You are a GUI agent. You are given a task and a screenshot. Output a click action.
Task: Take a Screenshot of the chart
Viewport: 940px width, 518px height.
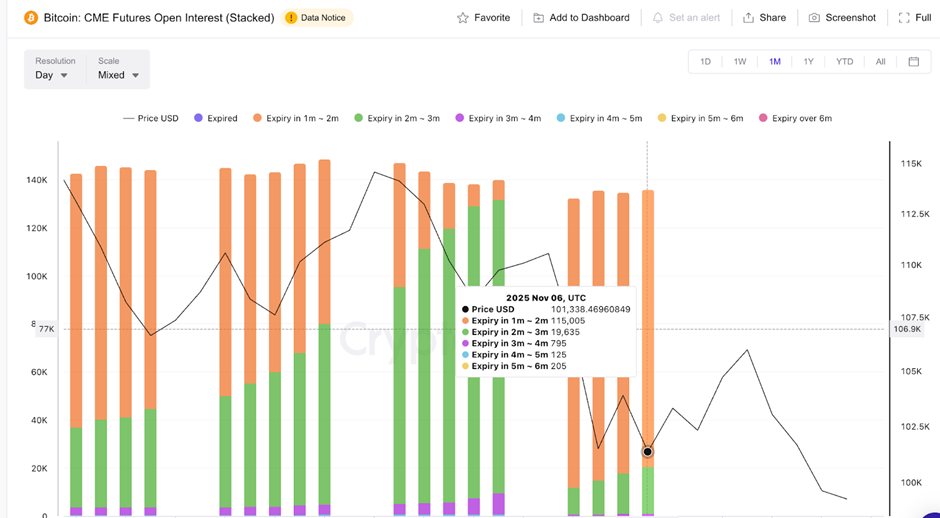pos(842,18)
